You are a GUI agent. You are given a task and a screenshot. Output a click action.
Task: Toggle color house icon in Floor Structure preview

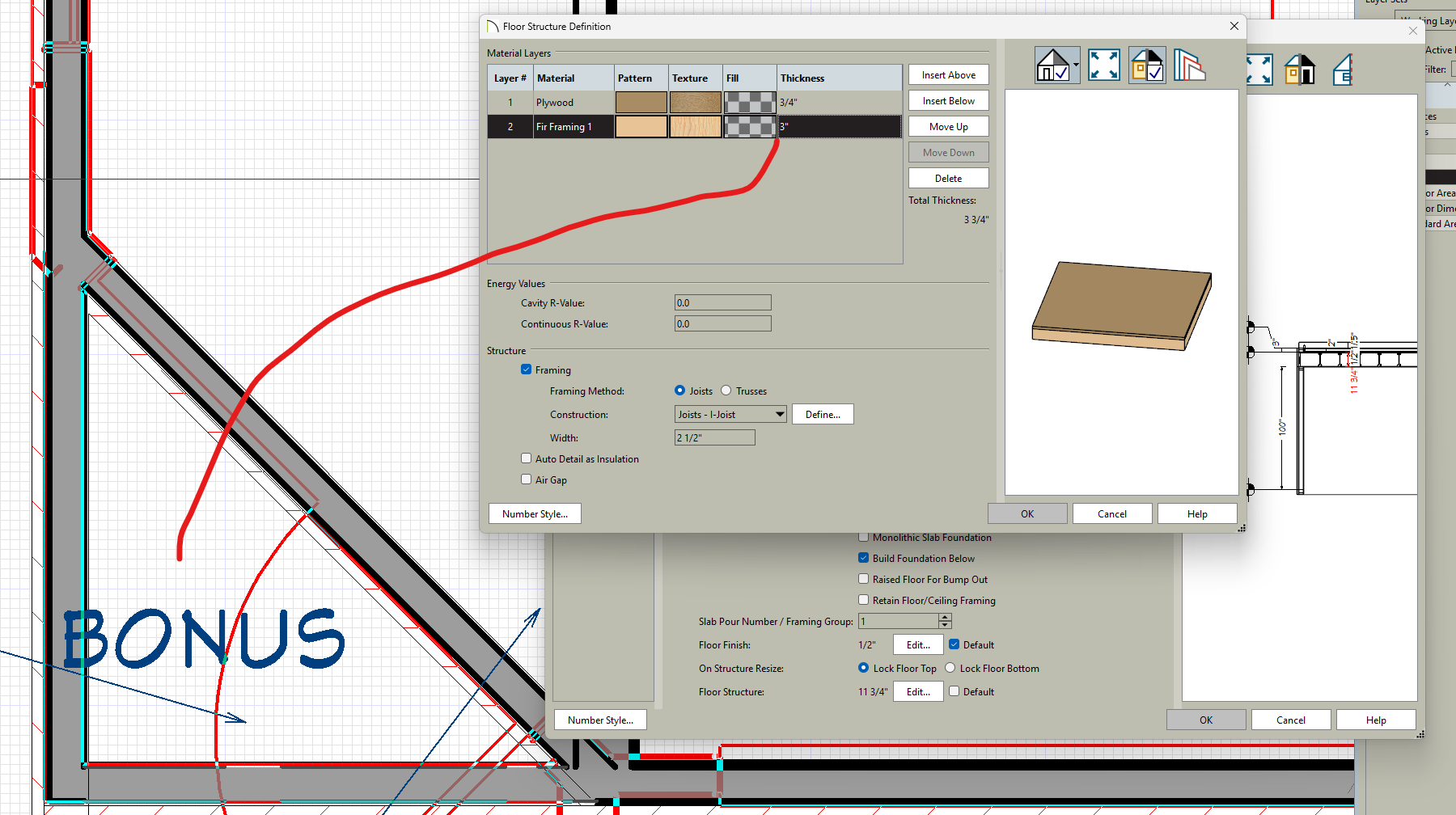click(1147, 65)
